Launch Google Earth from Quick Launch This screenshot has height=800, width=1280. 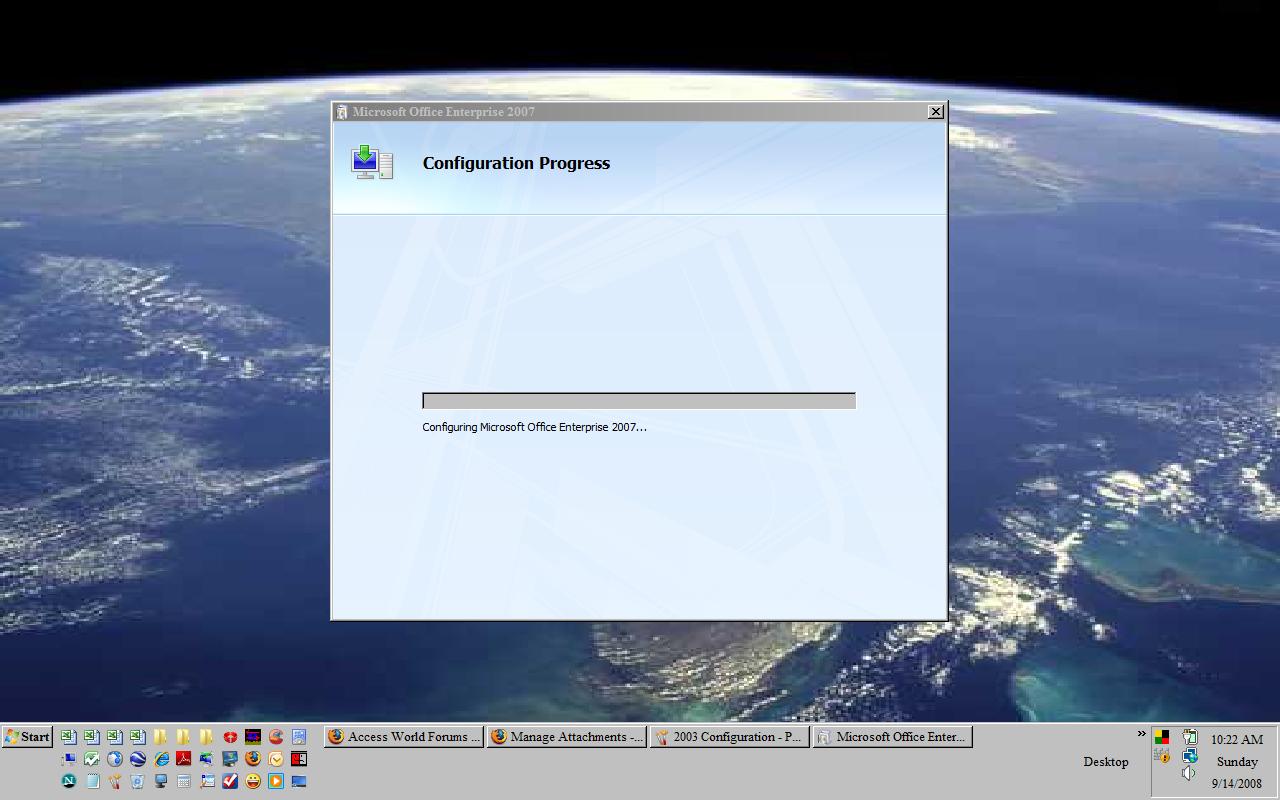click(138, 759)
